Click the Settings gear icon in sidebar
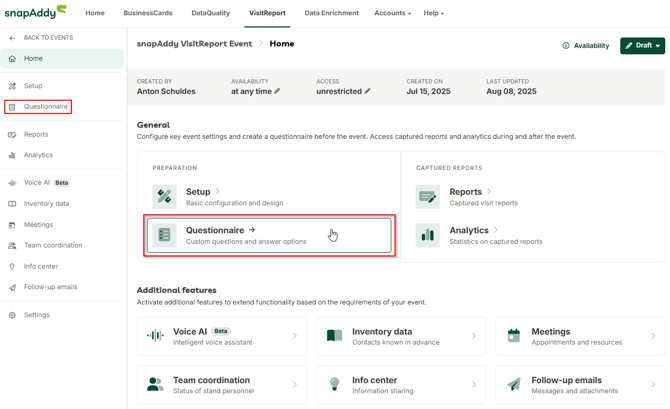The width and height of the screenshot is (670, 409). tap(12, 315)
